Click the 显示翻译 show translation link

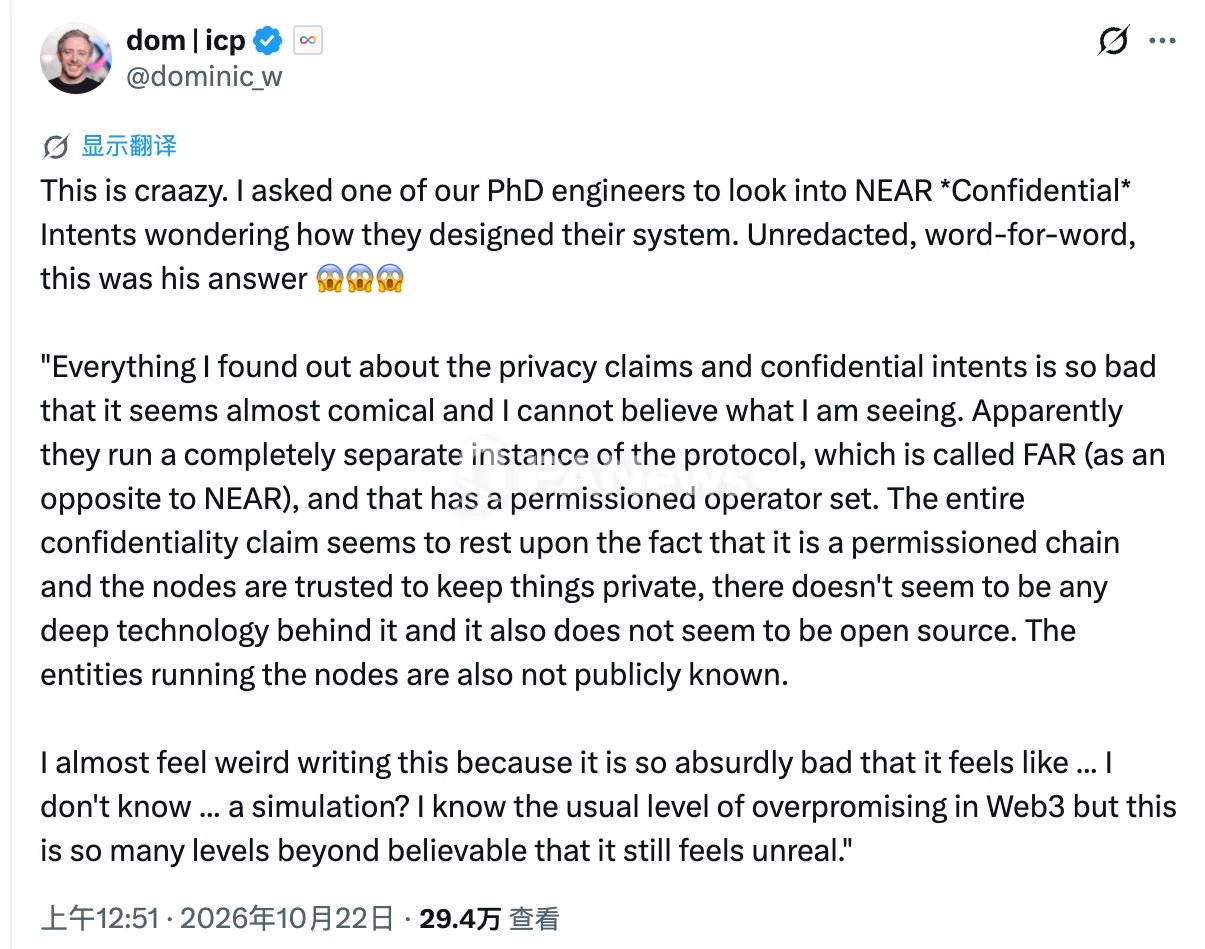point(129,146)
